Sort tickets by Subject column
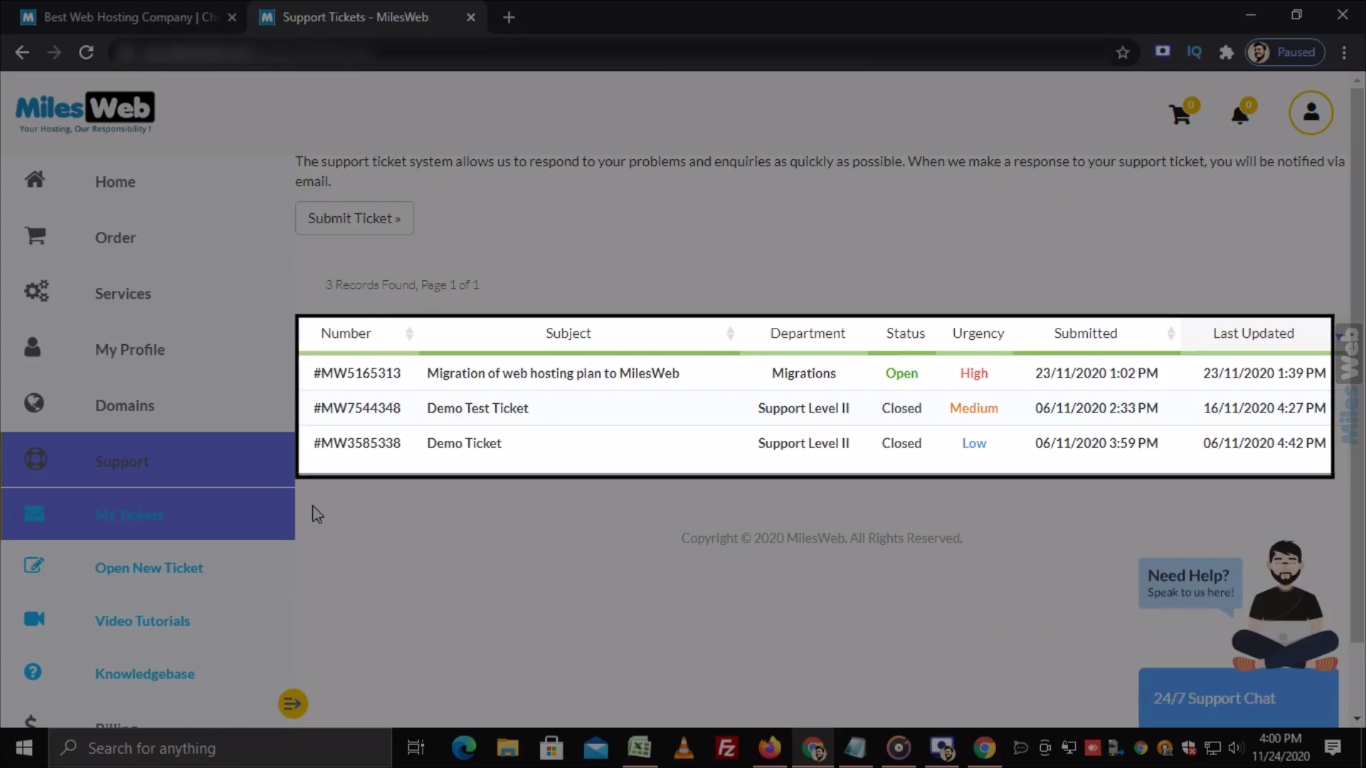 pos(580,333)
